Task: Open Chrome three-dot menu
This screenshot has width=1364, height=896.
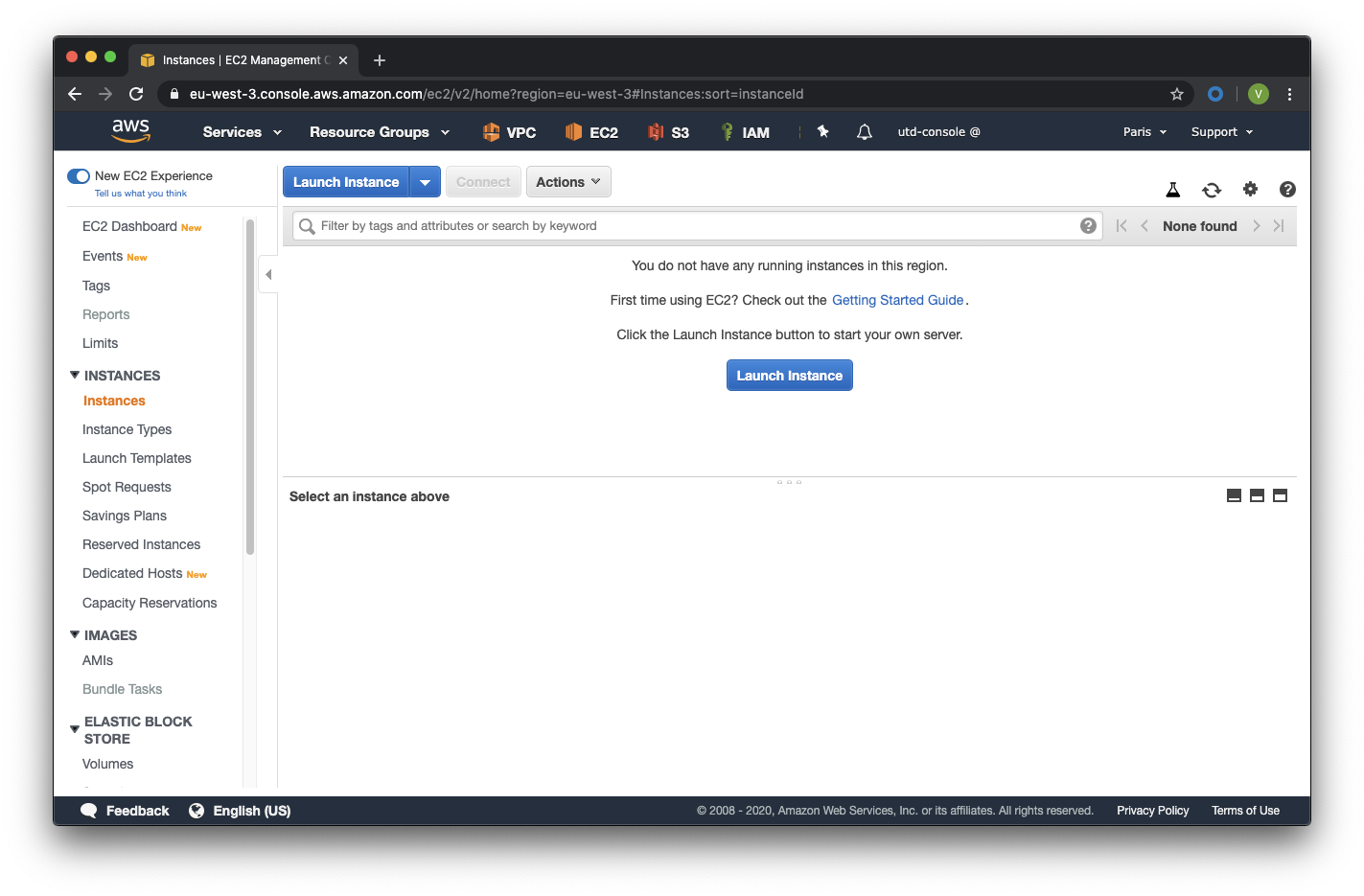Action: (x=1289, y=94)
